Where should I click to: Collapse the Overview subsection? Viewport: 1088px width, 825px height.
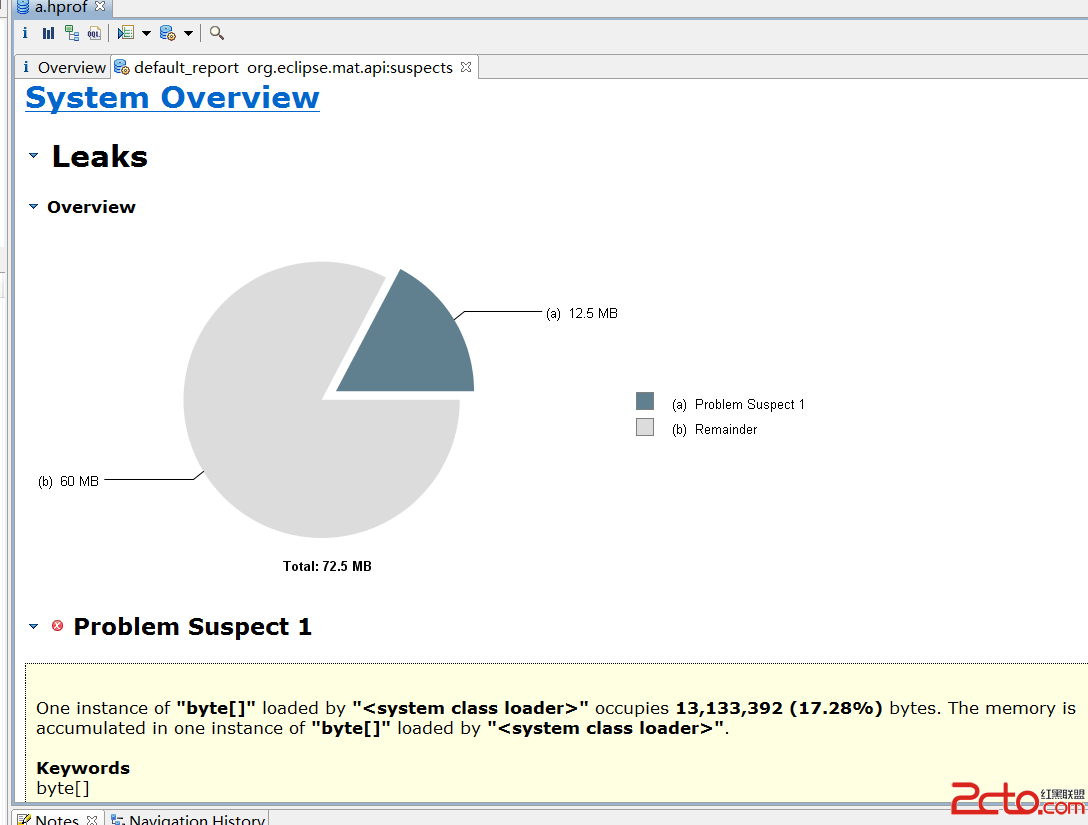tap(33, 207)
